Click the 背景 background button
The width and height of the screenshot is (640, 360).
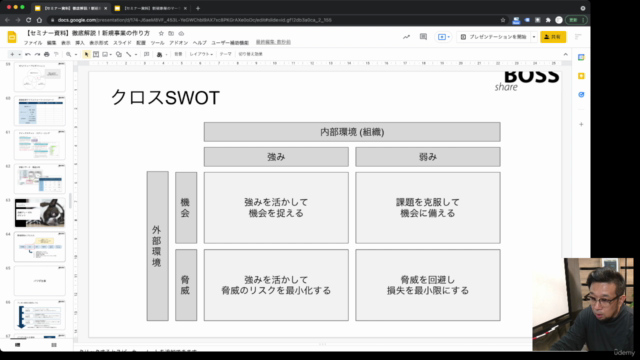178,54
